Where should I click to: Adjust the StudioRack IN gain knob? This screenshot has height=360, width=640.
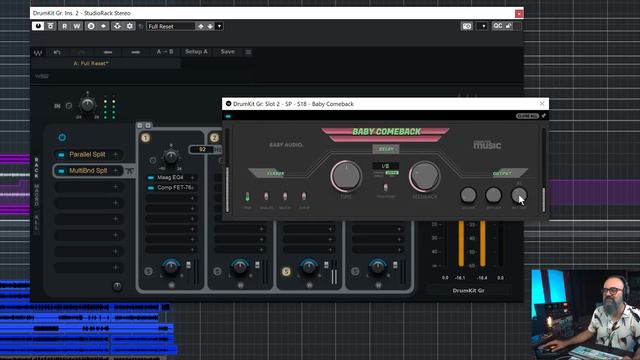point(87,105)
